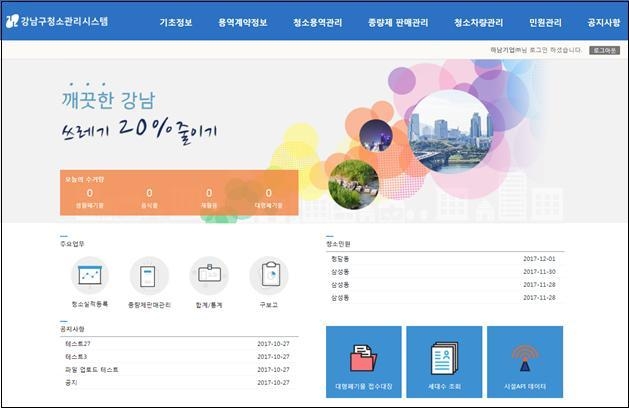Screen dimensions: 629x412
Task: Open the 청담동 complaint dated 2017-12-01
Action: point(445,259)
